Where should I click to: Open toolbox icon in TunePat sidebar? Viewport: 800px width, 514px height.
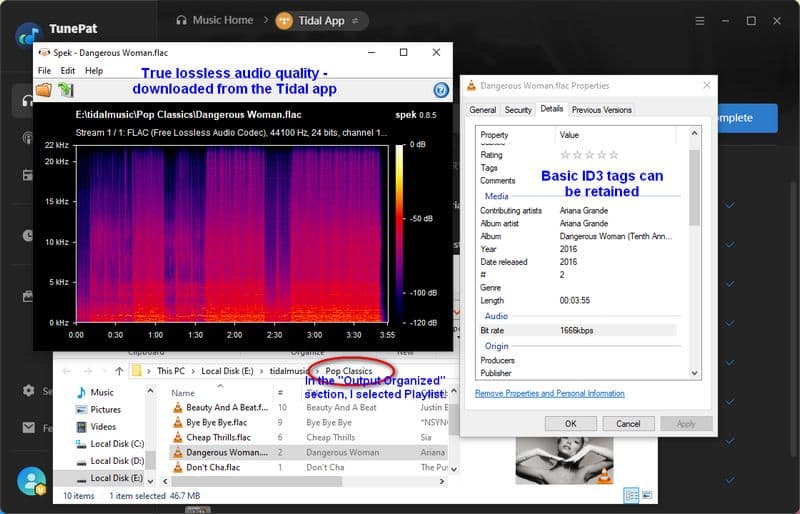28,296
